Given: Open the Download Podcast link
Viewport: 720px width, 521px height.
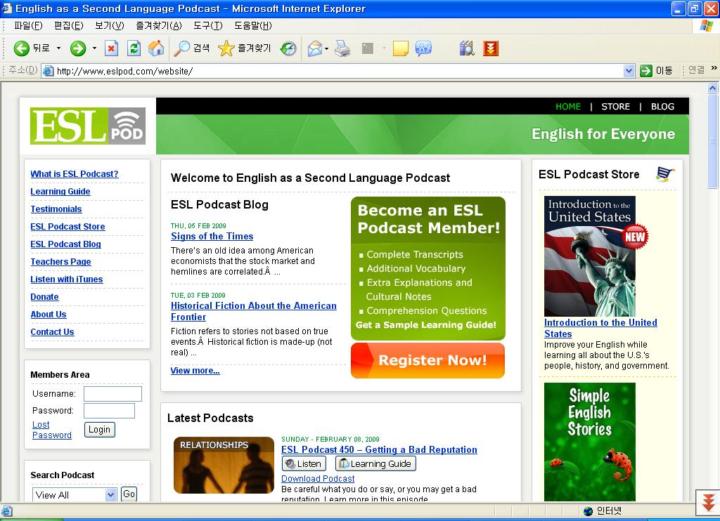Looking at the screenshot, I should pyautogui.click(x=318, y=478).
